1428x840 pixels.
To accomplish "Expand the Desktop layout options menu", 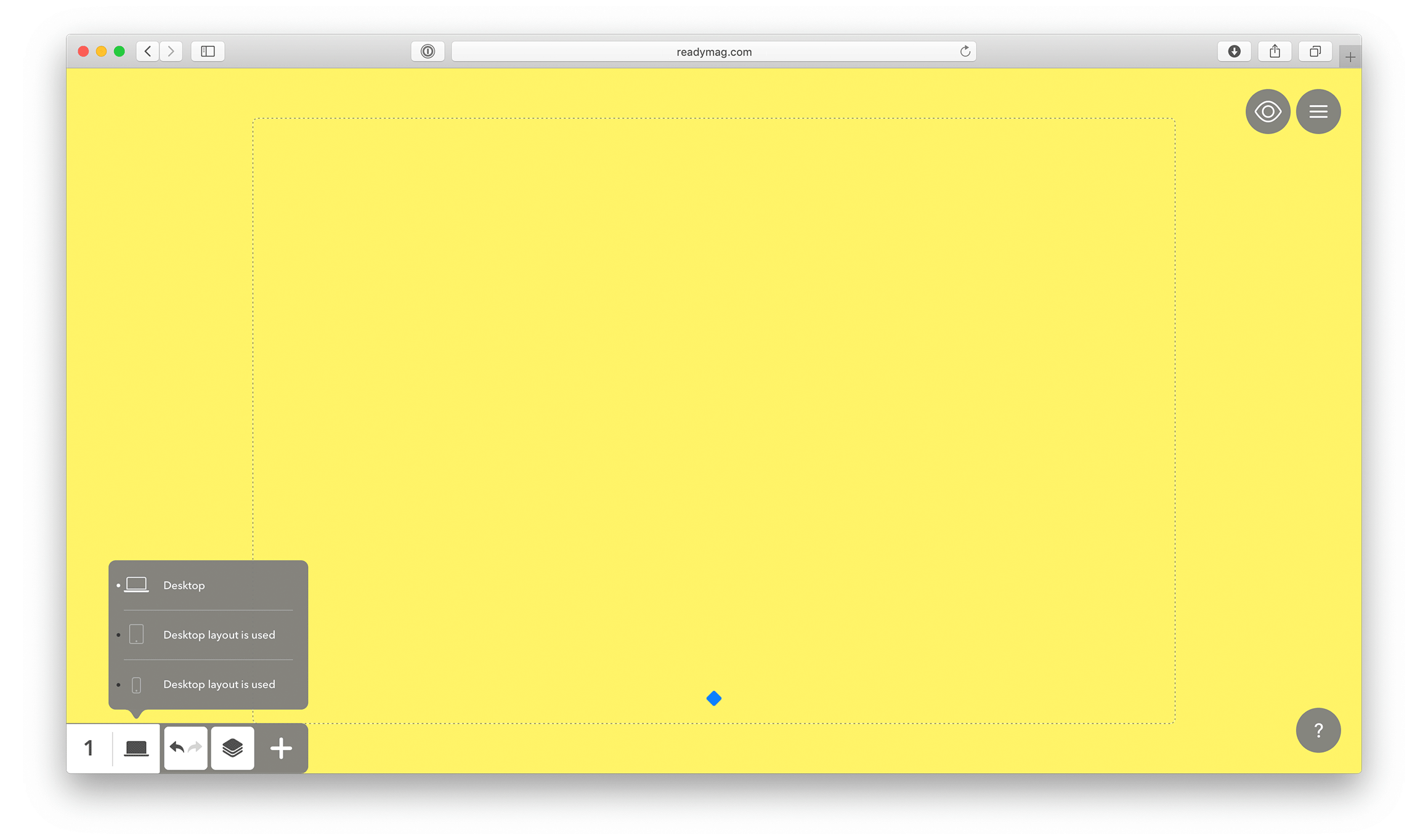I will tap(136, 748).
